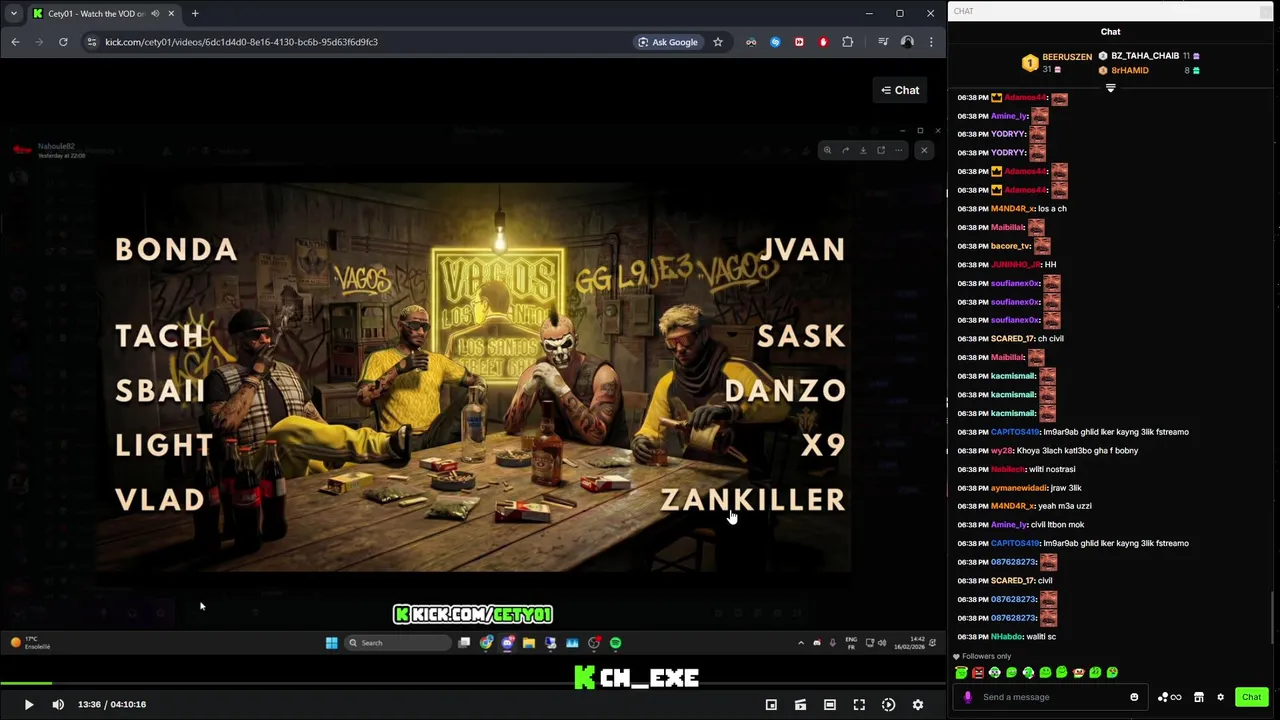Open Windows Start button in the streamed desktop
This screenshot has width=1280, height=720.
(331, 643)
